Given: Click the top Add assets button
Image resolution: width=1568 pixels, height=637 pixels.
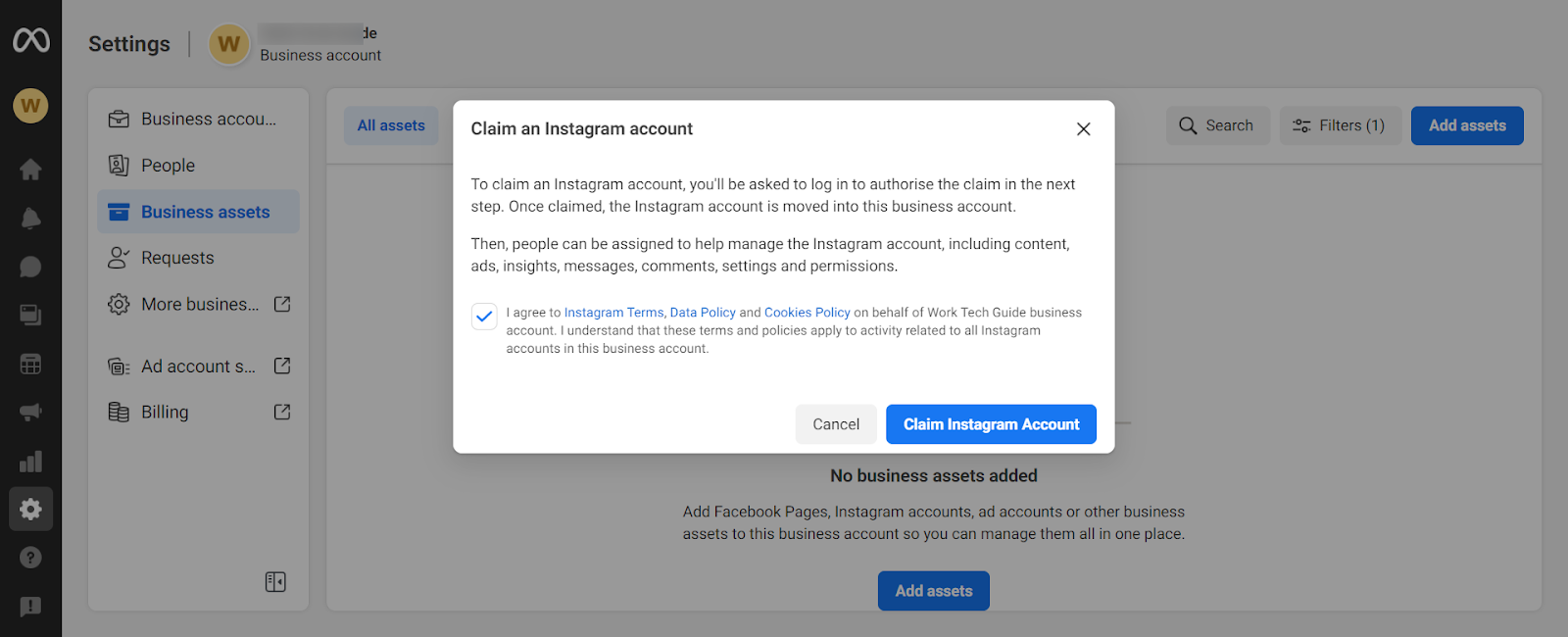Looking at the screenshot, I should click(1467, 125).
